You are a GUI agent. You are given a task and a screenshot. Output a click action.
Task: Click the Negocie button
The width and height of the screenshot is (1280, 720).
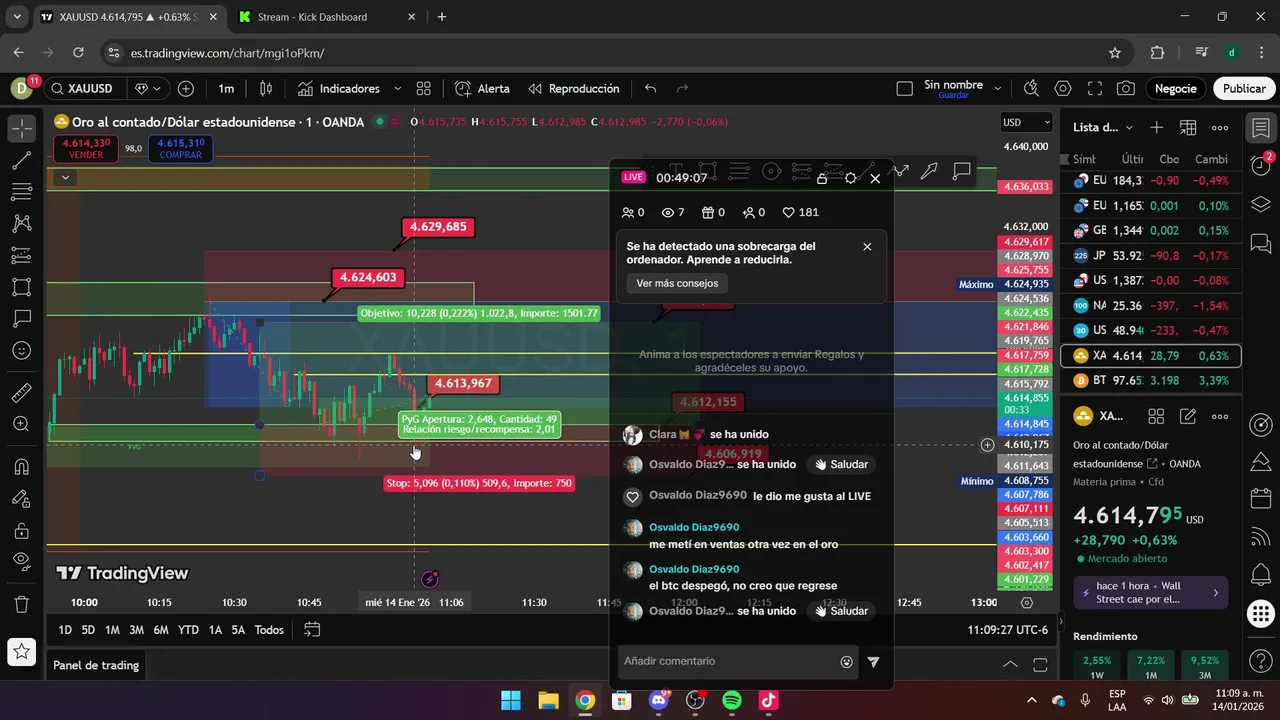coord(1176,89)
